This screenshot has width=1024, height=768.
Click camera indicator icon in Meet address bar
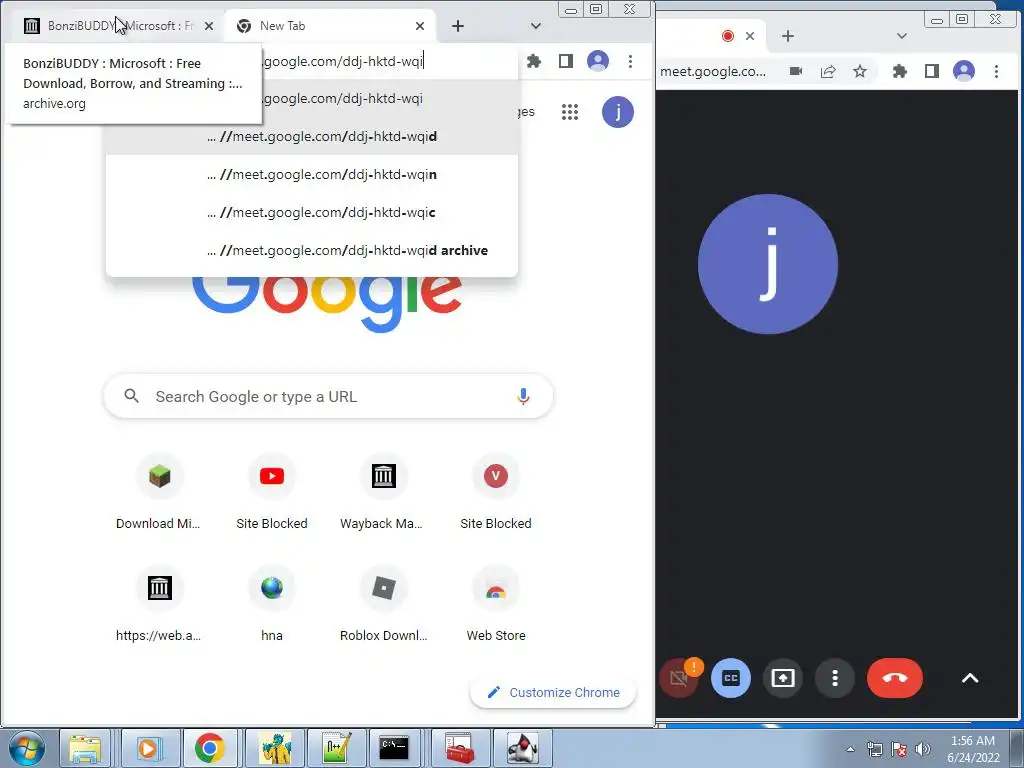click(x=795, y=71)
